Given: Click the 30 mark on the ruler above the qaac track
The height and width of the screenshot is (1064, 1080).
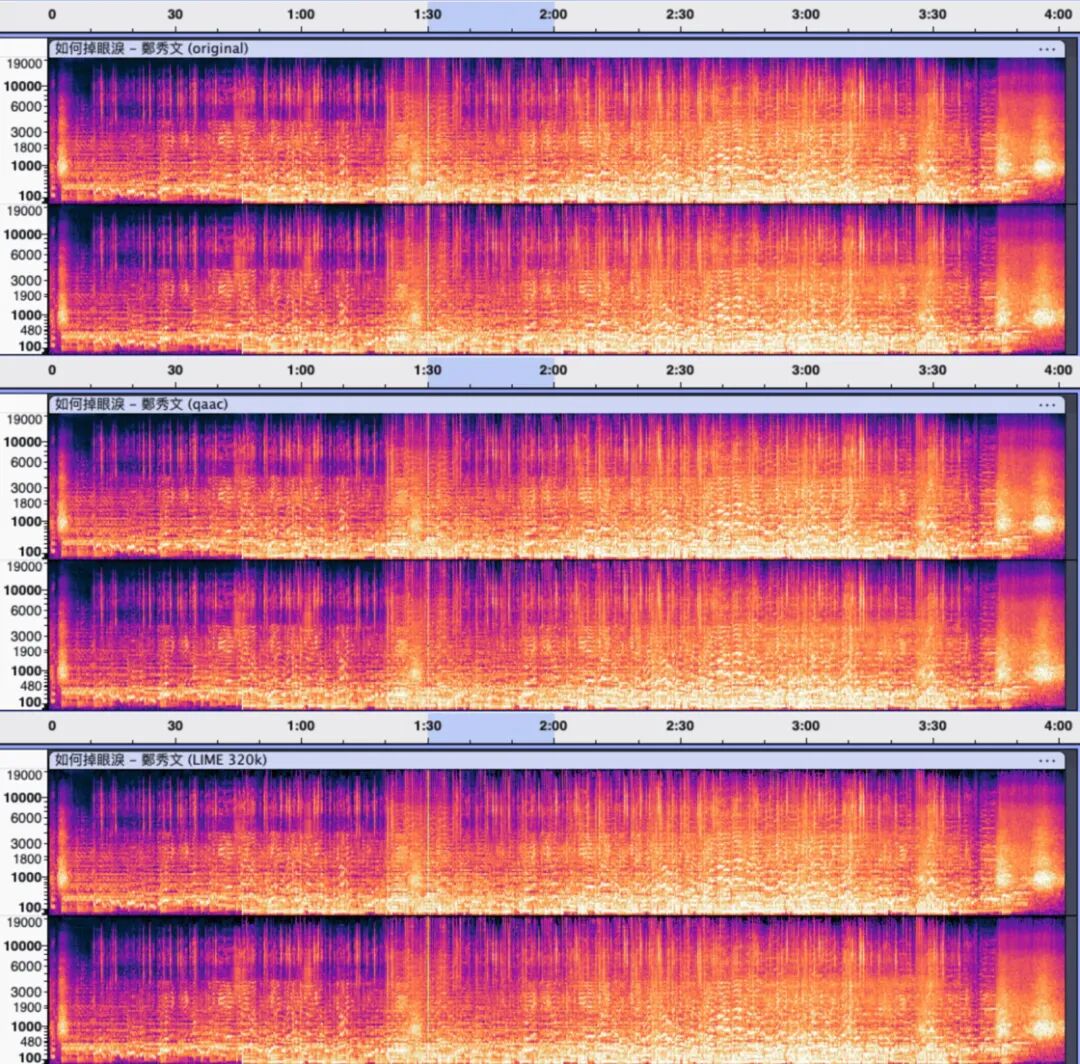Looking at the screenshot, I should click(175, 370).
